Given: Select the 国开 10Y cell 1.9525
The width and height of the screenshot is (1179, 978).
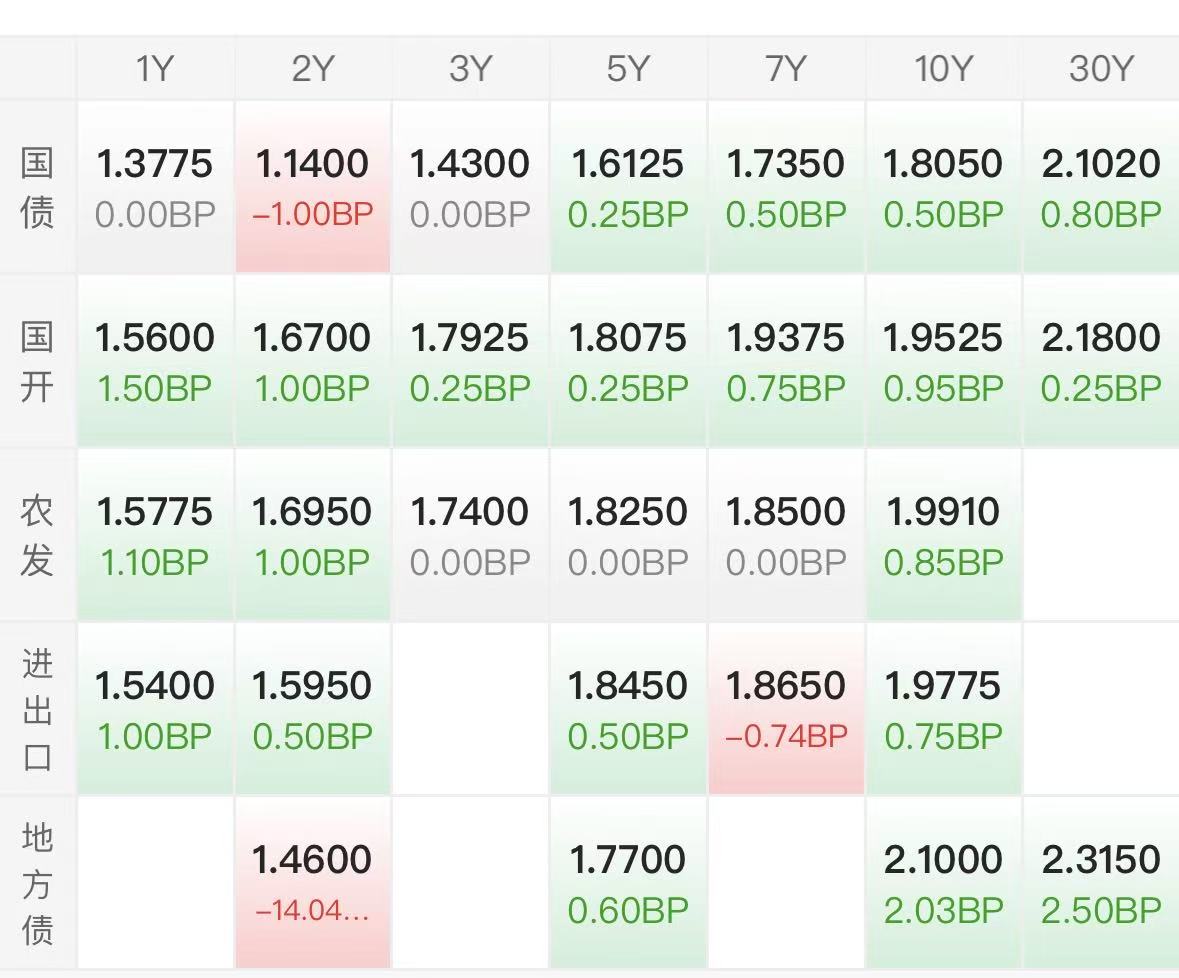Looking at the screenshot, I should [x=943, y=361].
